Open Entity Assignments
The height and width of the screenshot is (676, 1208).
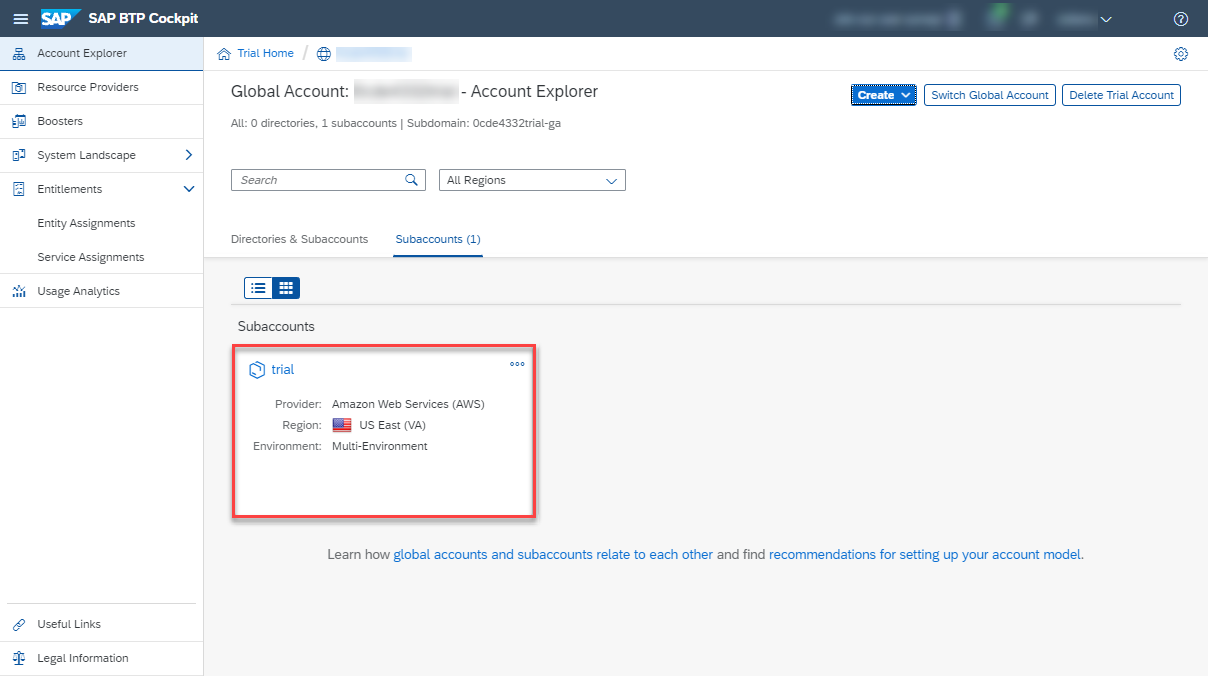click(x=102, y=224)
